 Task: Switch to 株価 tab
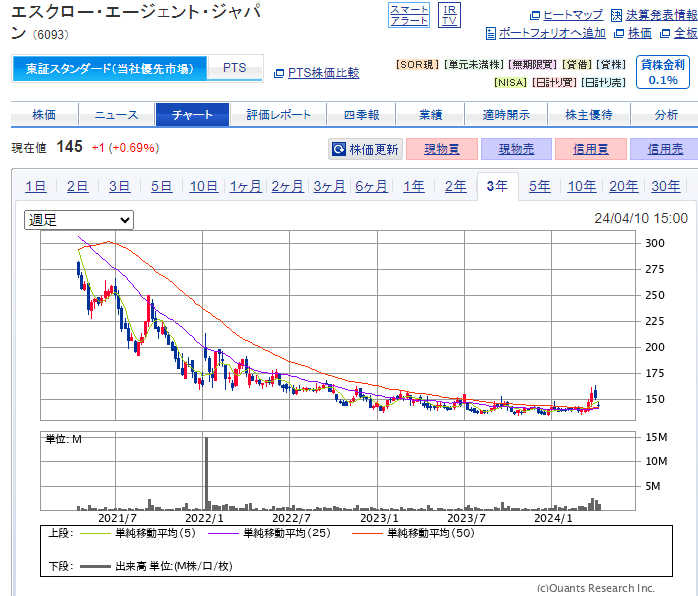pyautogui.click(x=44, y=115)
